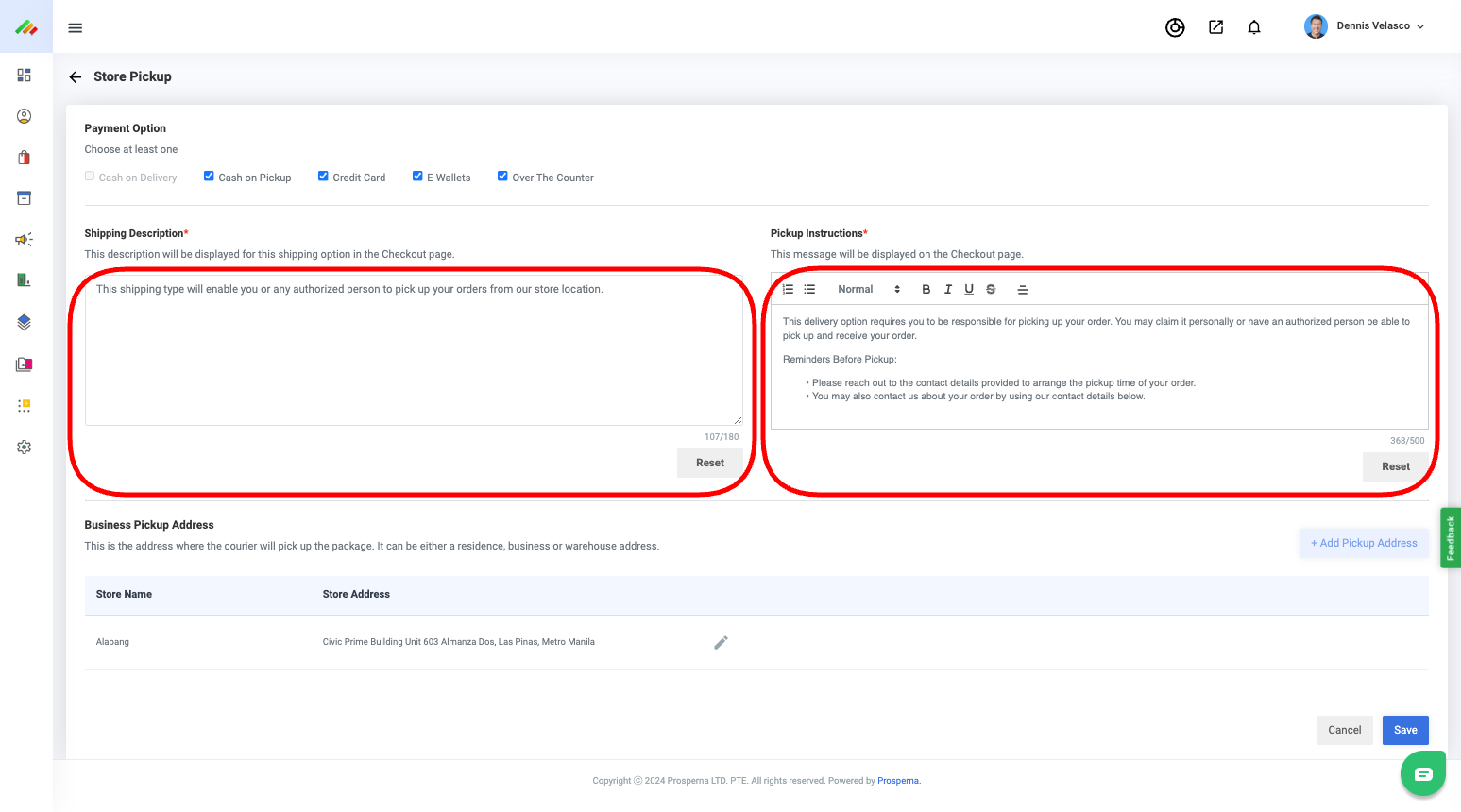Image resolution: width=1461 pixels, height=812 pixels.
Task: Open the shopping bag icon in sidebar
Action: click(x=25, y=158)
